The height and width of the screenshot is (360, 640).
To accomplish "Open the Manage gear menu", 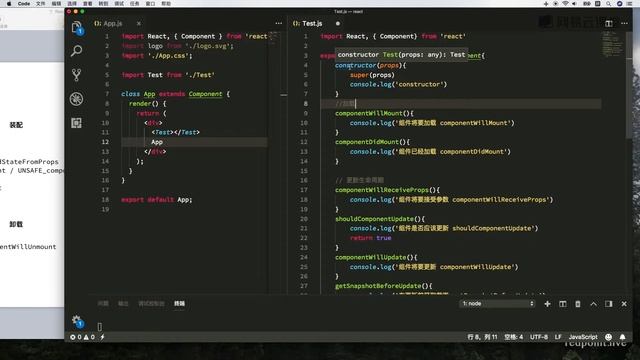I will (77, 321).
